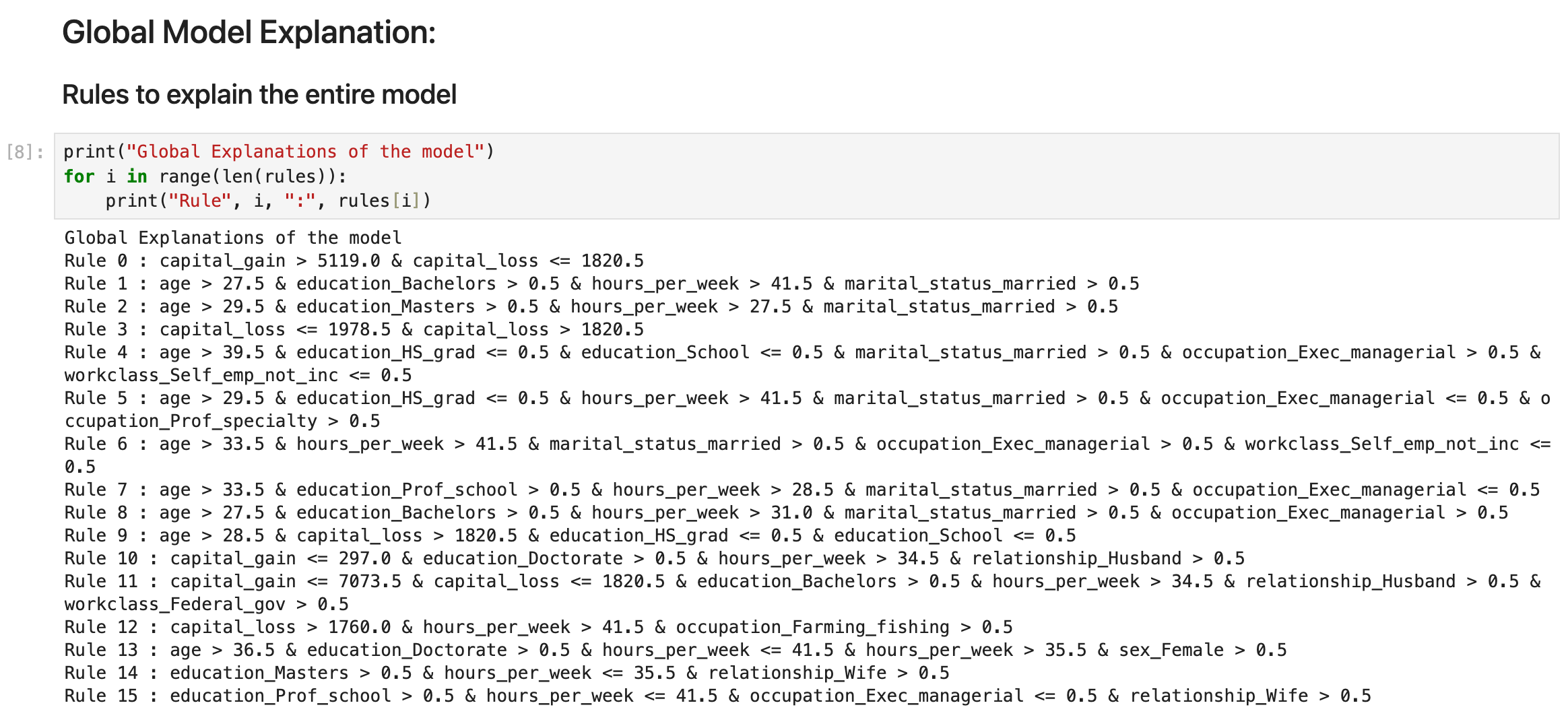The height and width of the screenshot is (728, 1568).
Task: Click the Rule 8 output line
Action: [x=785, y=512]
